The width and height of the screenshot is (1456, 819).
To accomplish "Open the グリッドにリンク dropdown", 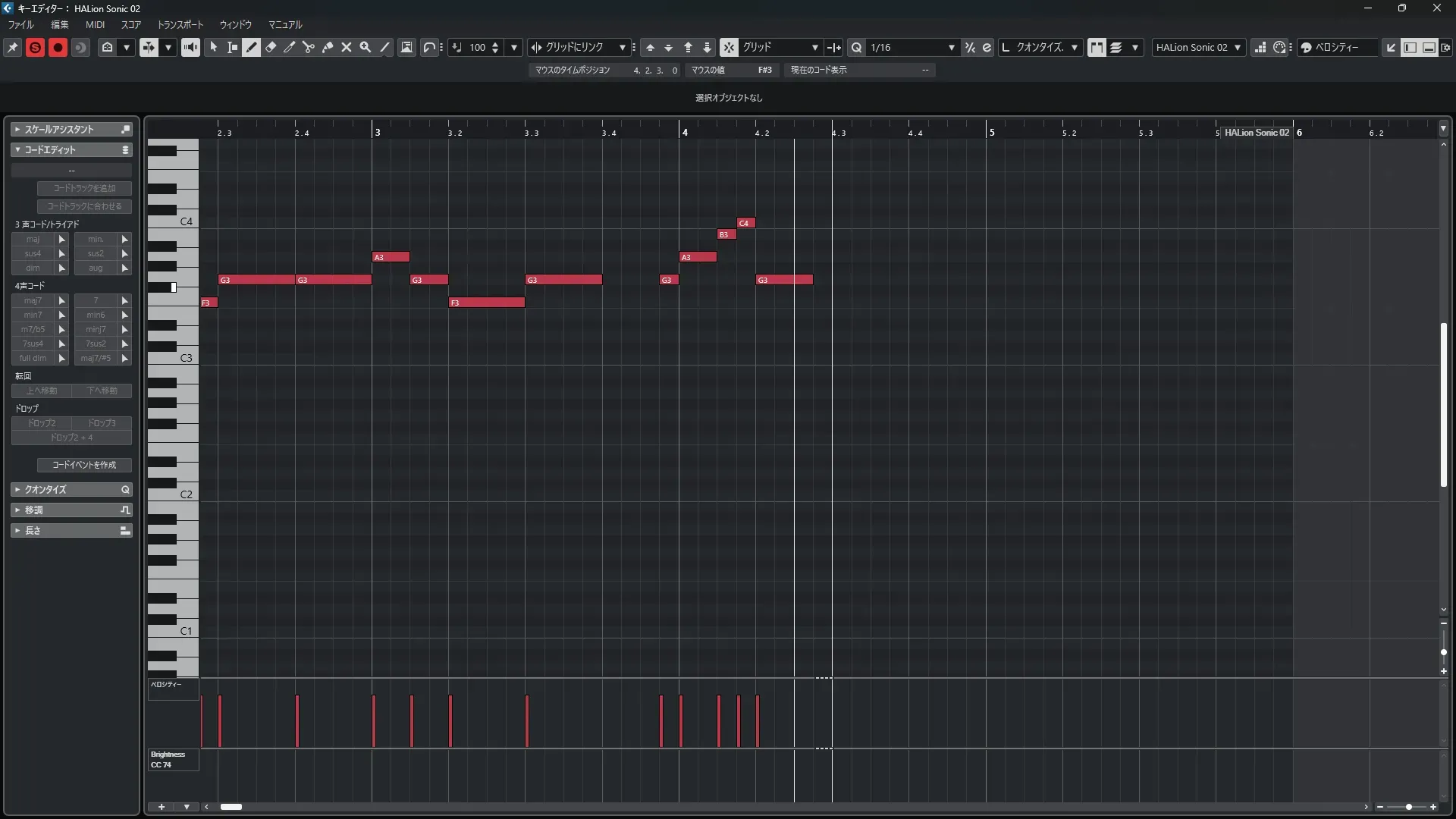I will click(x=622, y=48).
